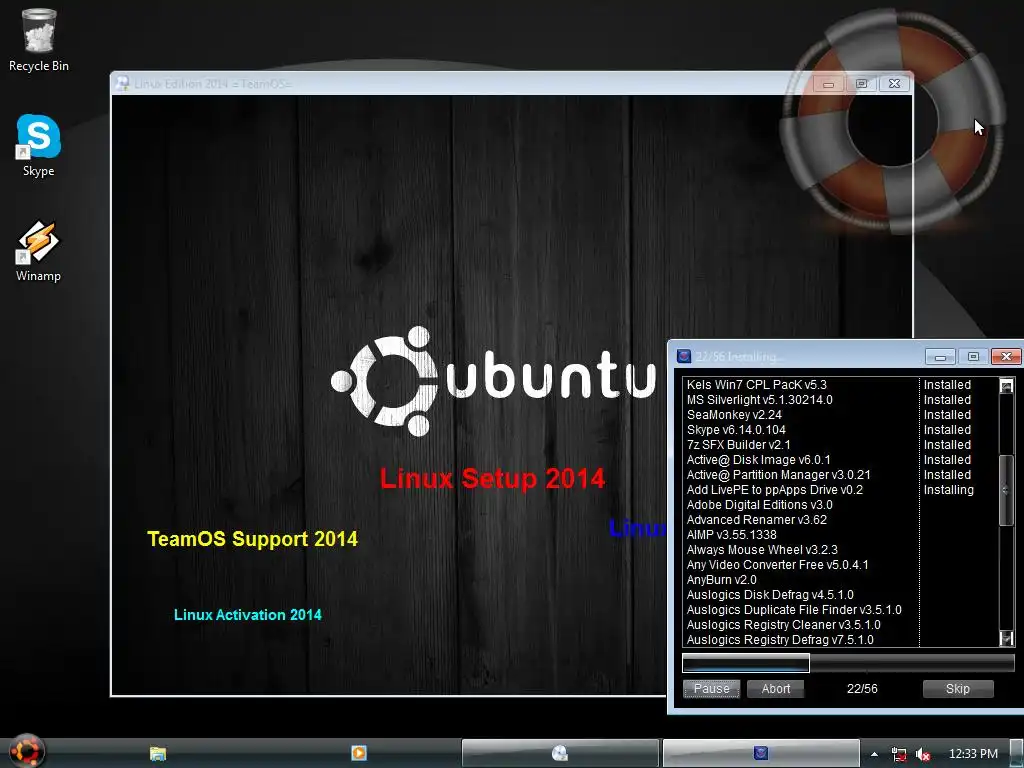
Task: Minimize the Linux Edition 2014 window
Action: click(x=828, y=84)
